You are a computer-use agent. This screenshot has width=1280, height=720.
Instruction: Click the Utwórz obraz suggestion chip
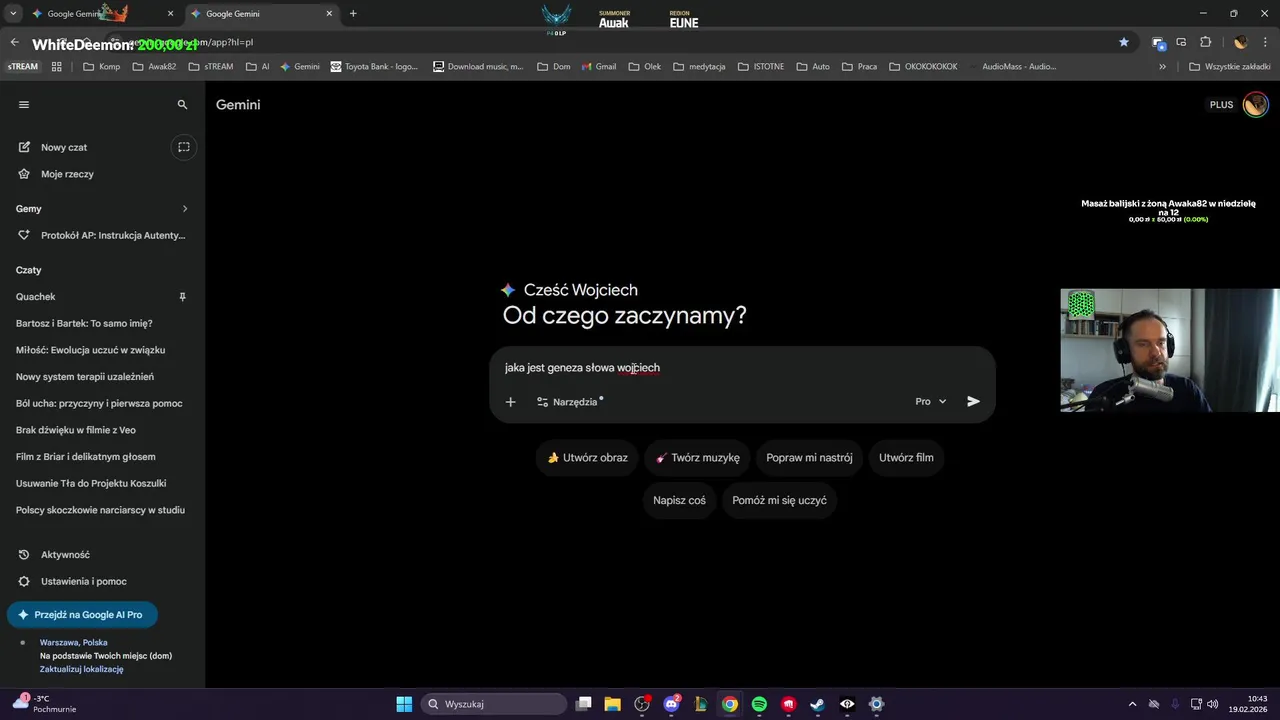[x=587, y=458]
